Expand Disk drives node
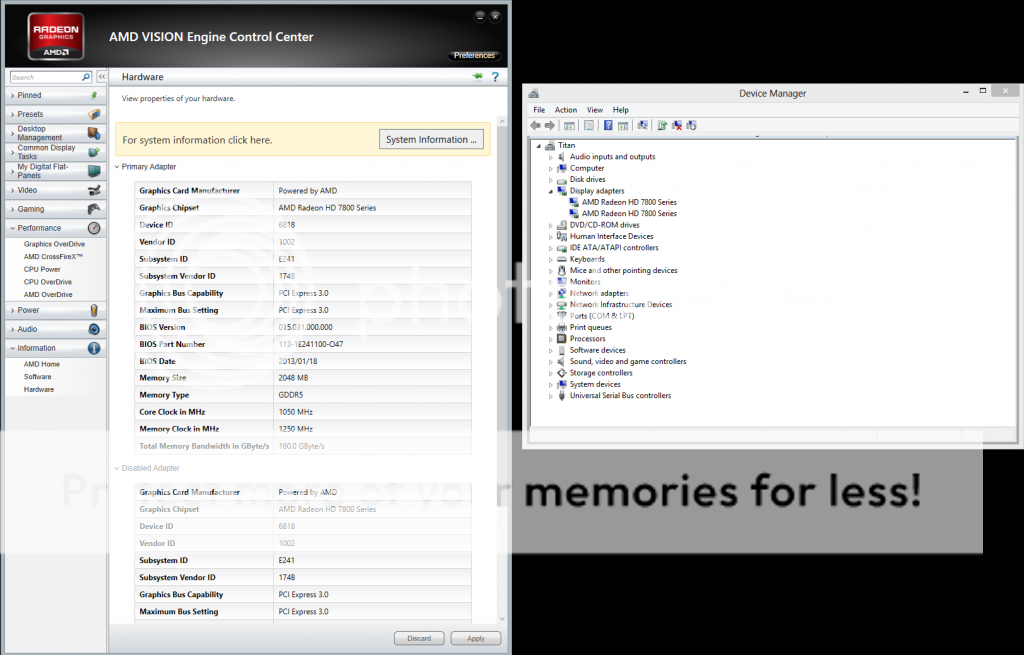1024x655 pixels. click(x=551, y=180)
